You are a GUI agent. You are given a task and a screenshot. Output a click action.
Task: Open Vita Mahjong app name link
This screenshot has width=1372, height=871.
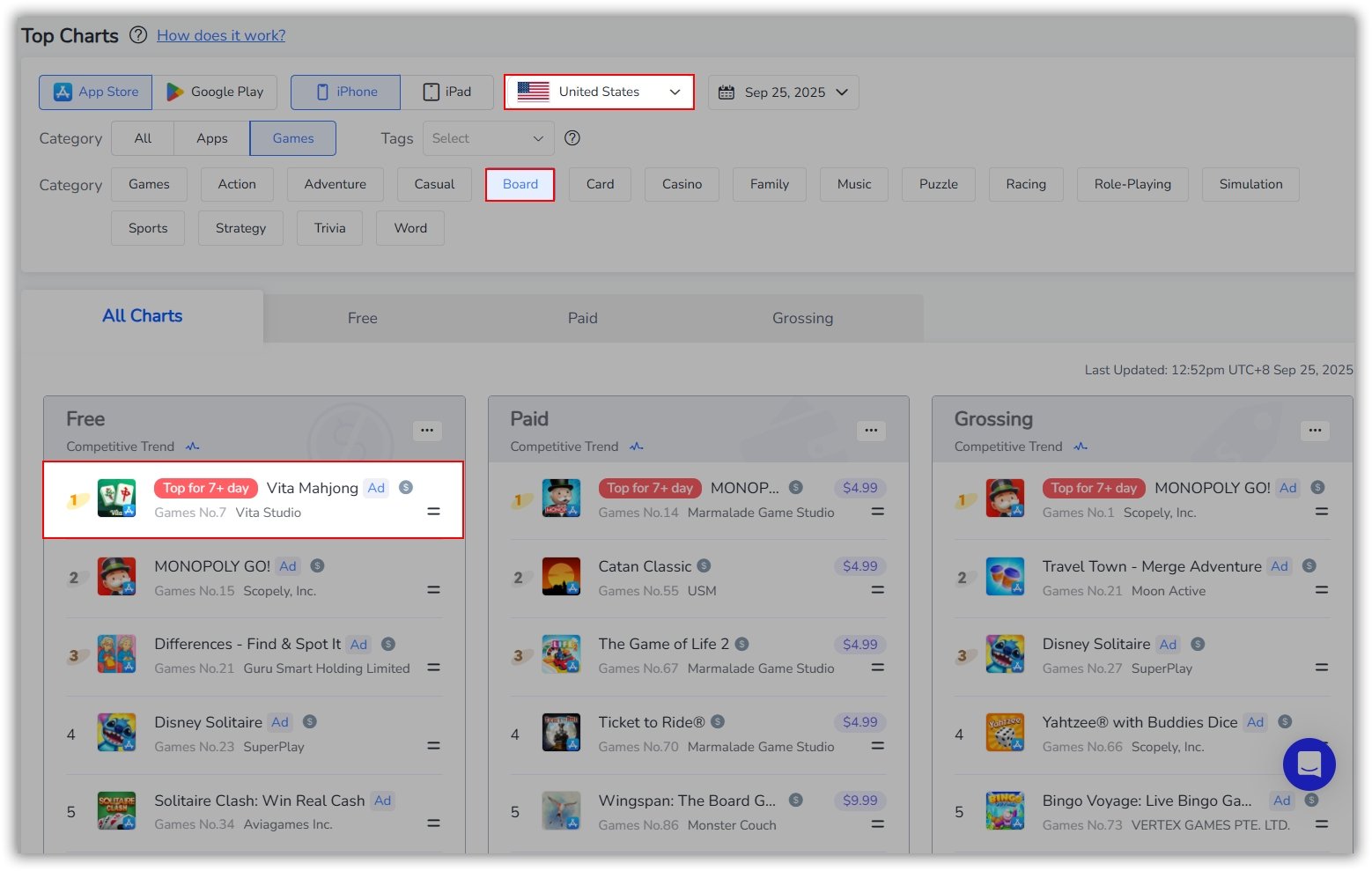(x=313, y=488)
